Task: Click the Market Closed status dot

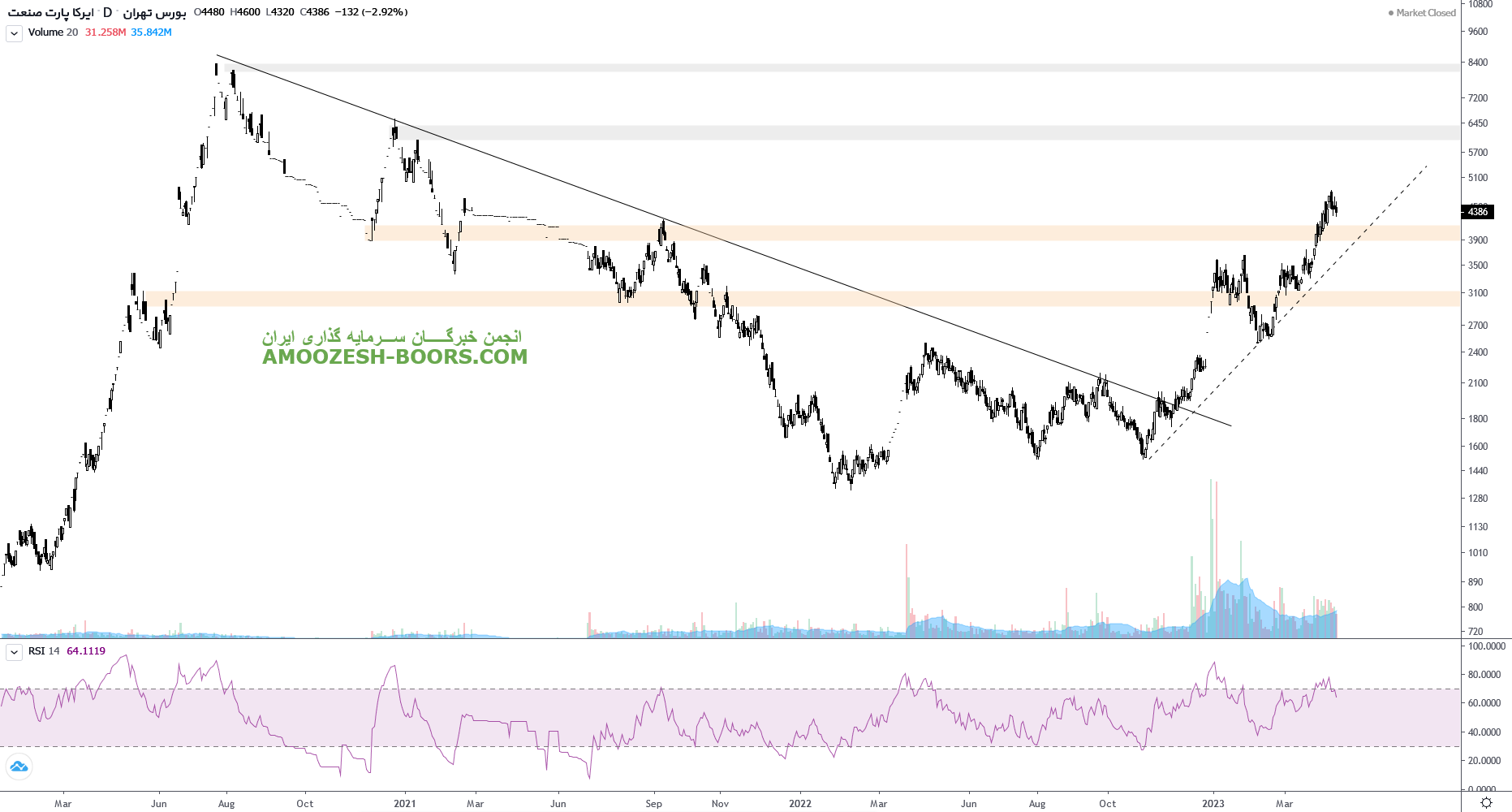Action: pyautogui.click(x=1391, y=13)
